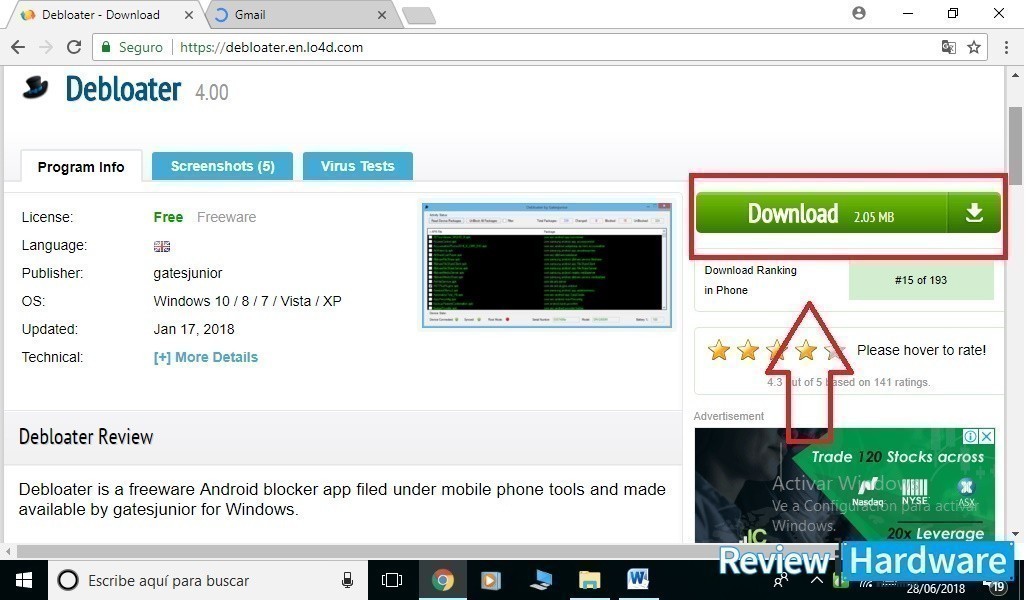Click the Cortana circle icon

pyautogui.click(x=68, y=580)
